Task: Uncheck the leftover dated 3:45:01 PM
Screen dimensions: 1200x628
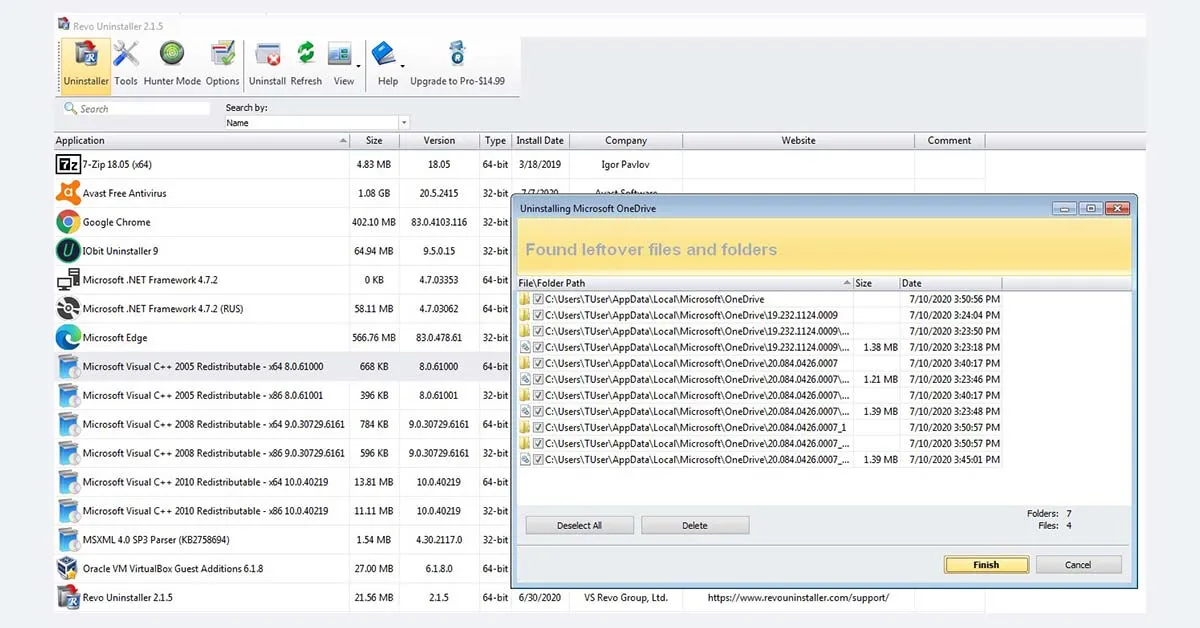Action: coord(538,460)
